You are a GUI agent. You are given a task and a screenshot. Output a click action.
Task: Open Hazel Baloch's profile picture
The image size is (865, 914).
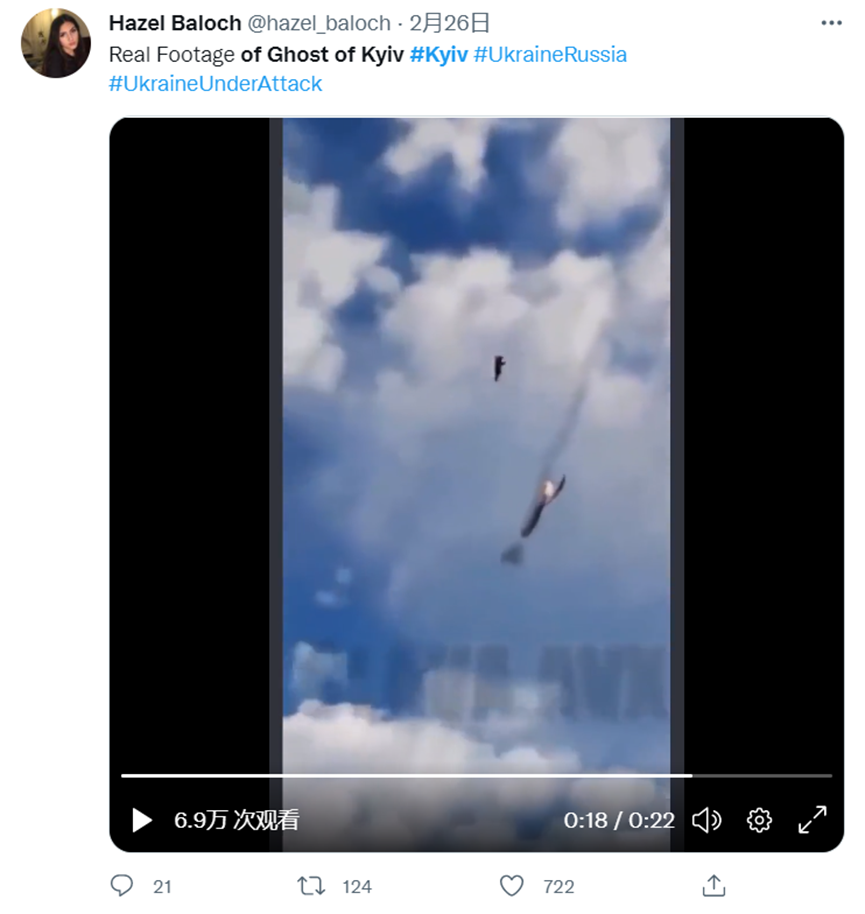pyautogui.click(x=55, y=43)
